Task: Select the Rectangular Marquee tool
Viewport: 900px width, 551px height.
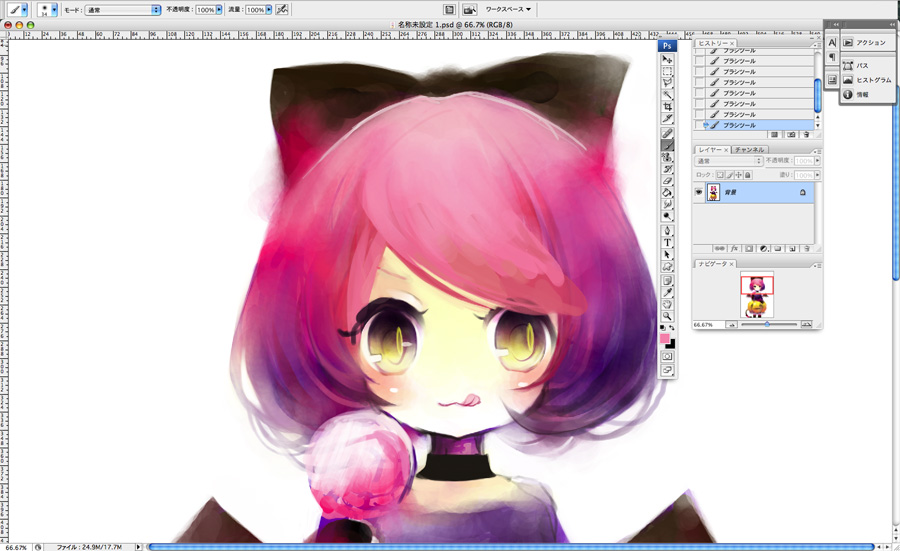Action: click(667, 71)
